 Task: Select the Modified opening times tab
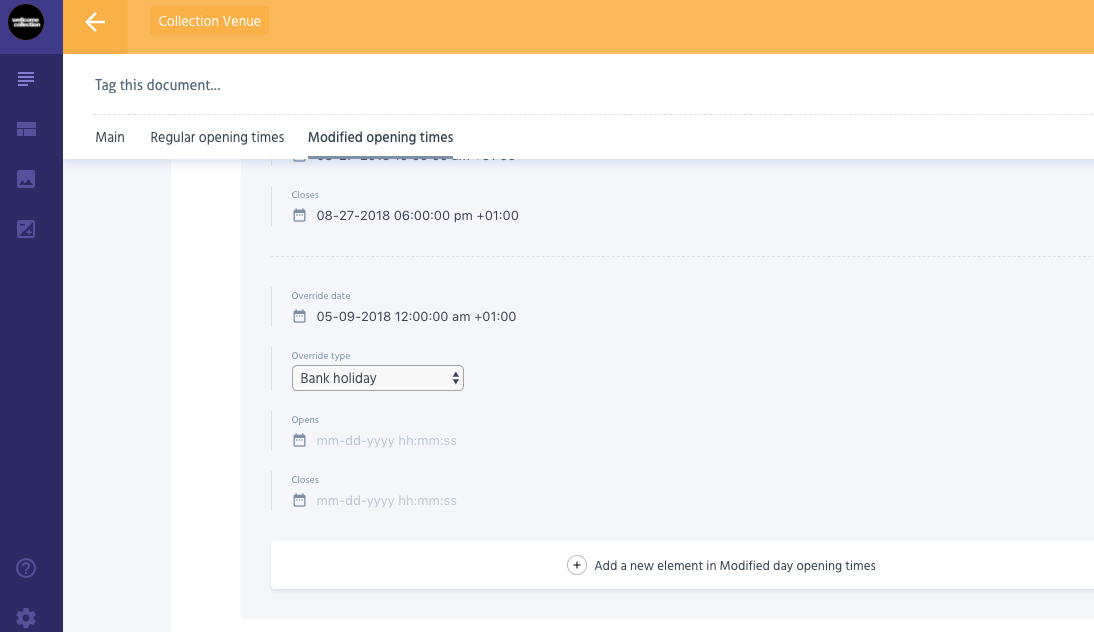click(x=380, y=137)
